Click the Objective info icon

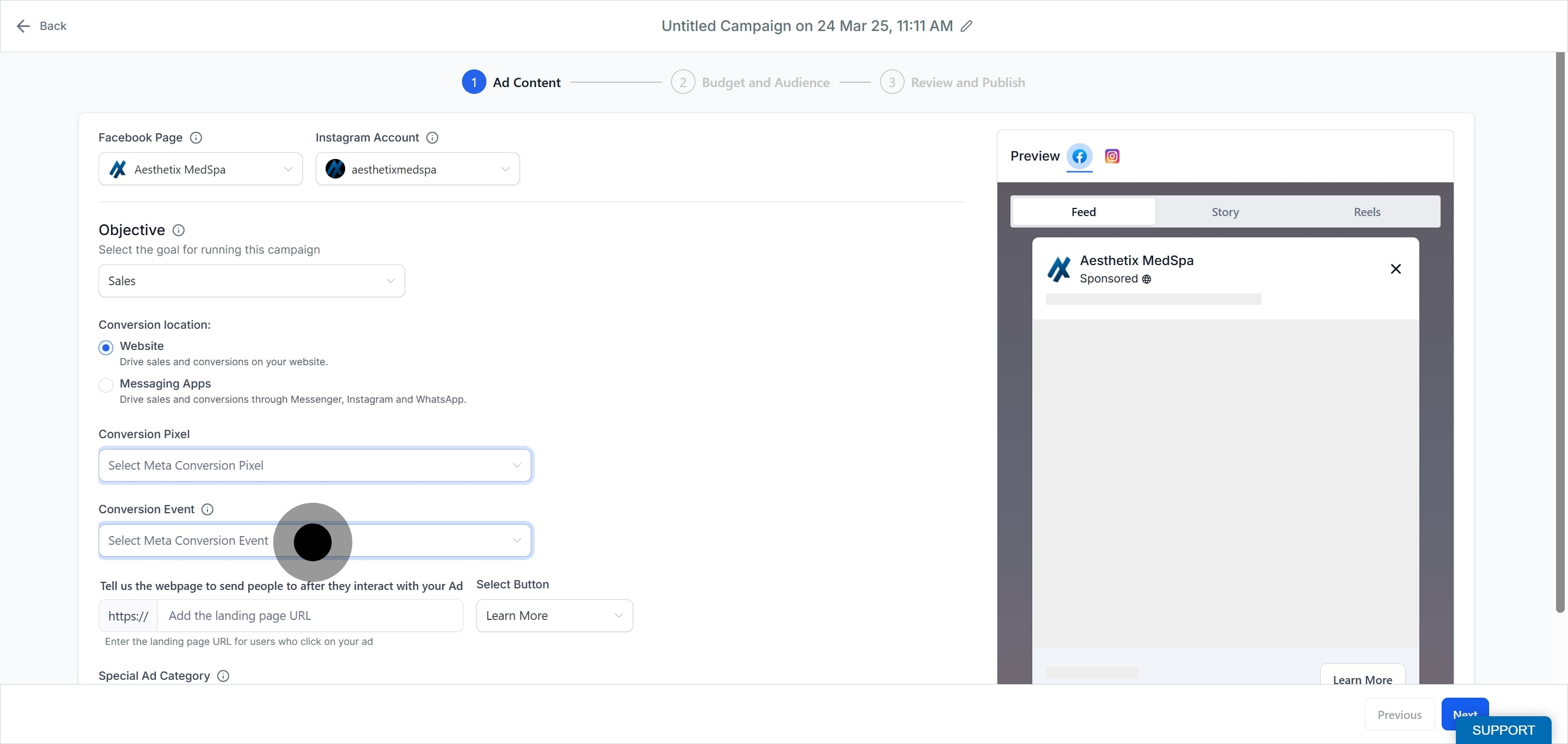[x=179, y=231]
